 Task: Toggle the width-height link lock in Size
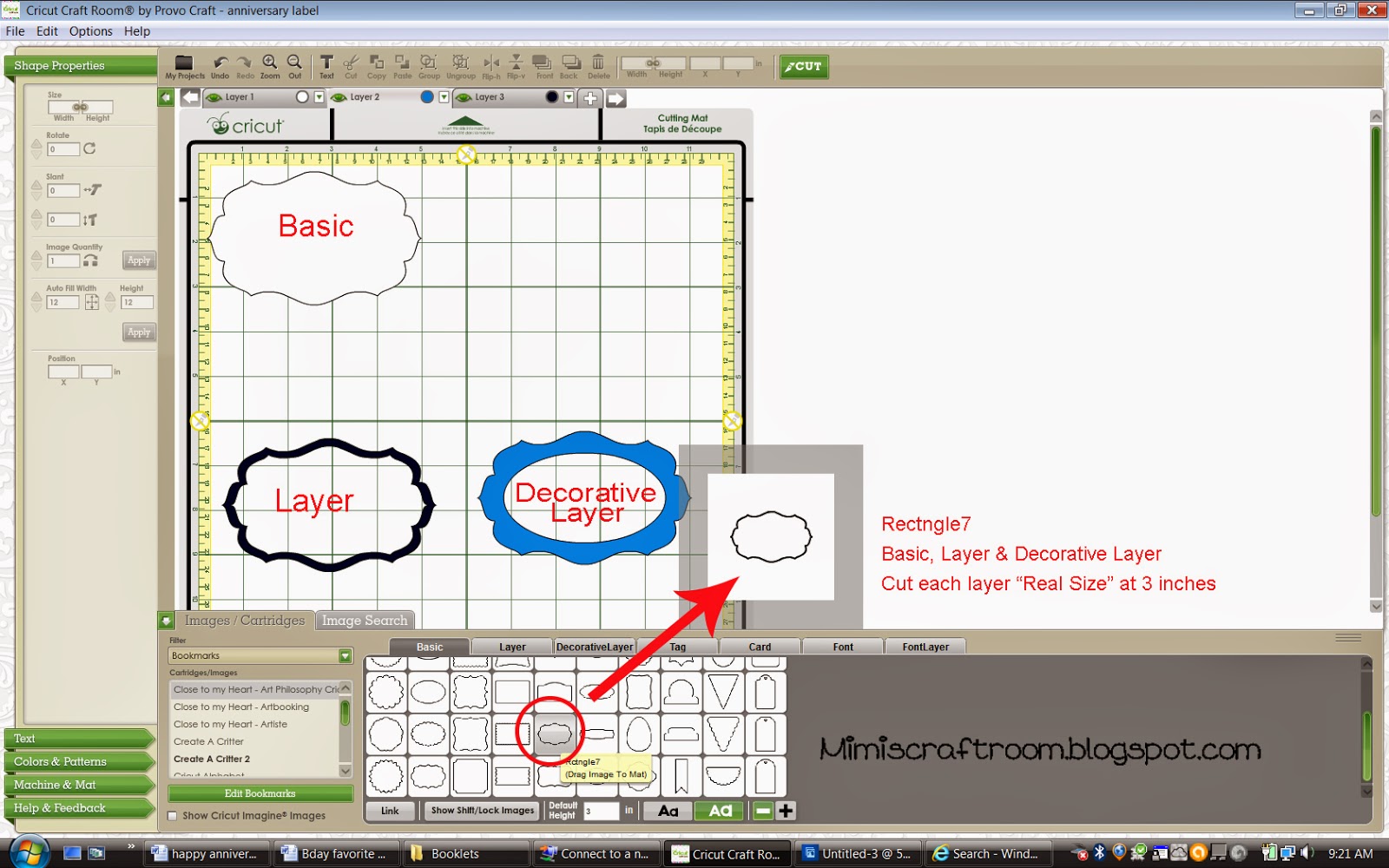pos(80,107)
